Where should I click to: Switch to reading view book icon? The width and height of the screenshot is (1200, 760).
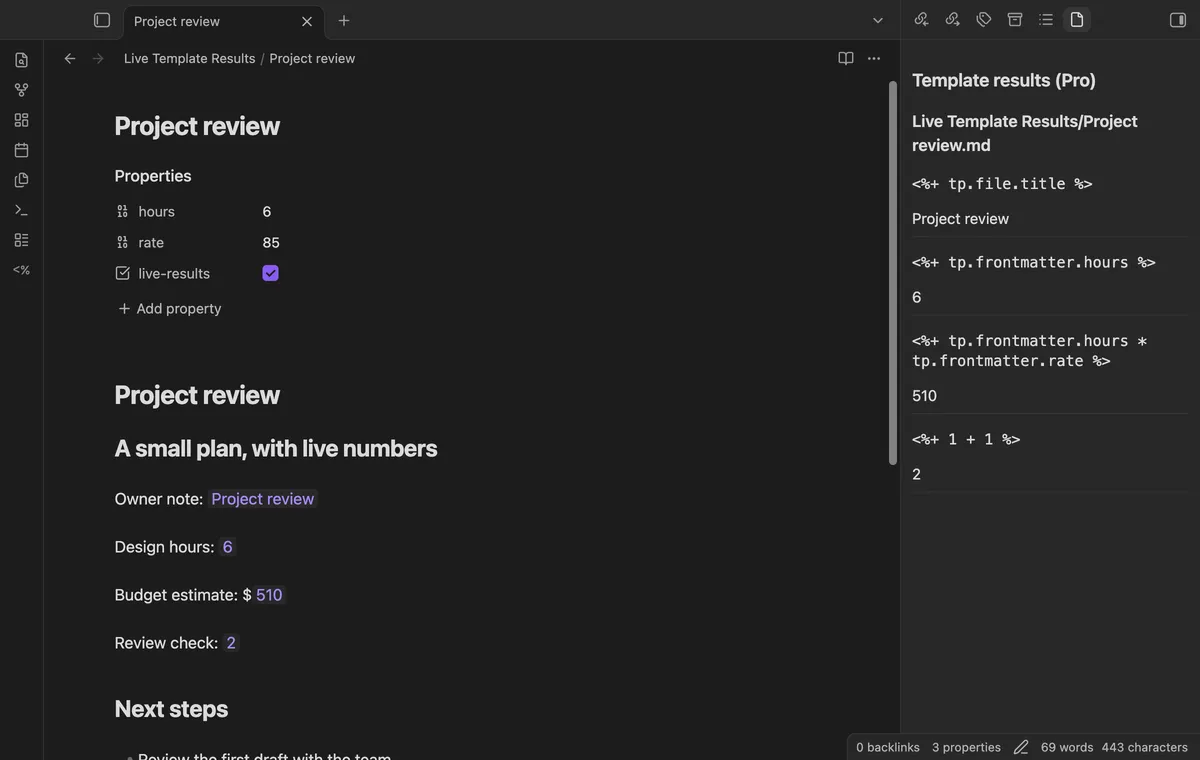pyautogui.click(x=846, y=59)
